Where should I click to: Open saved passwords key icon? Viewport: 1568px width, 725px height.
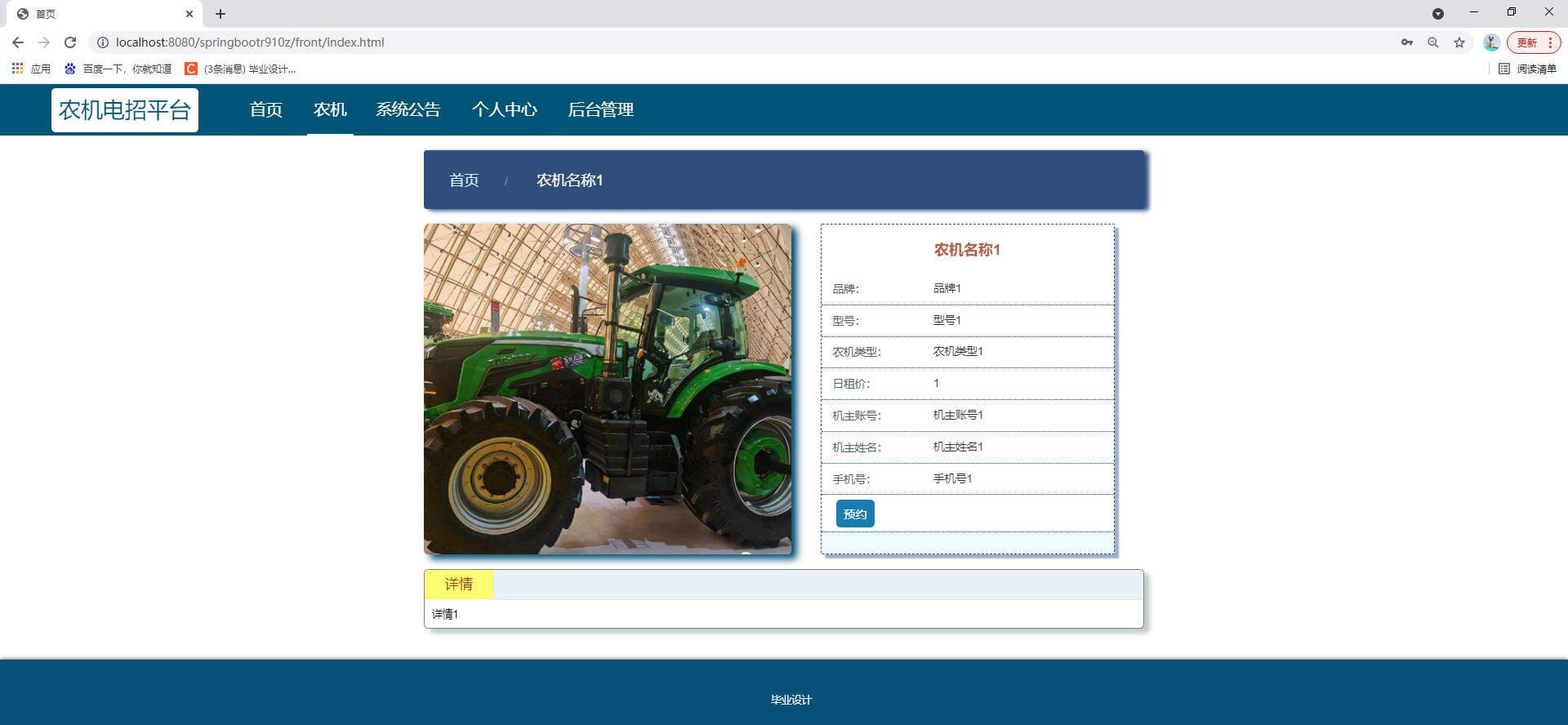[1407, 42]
